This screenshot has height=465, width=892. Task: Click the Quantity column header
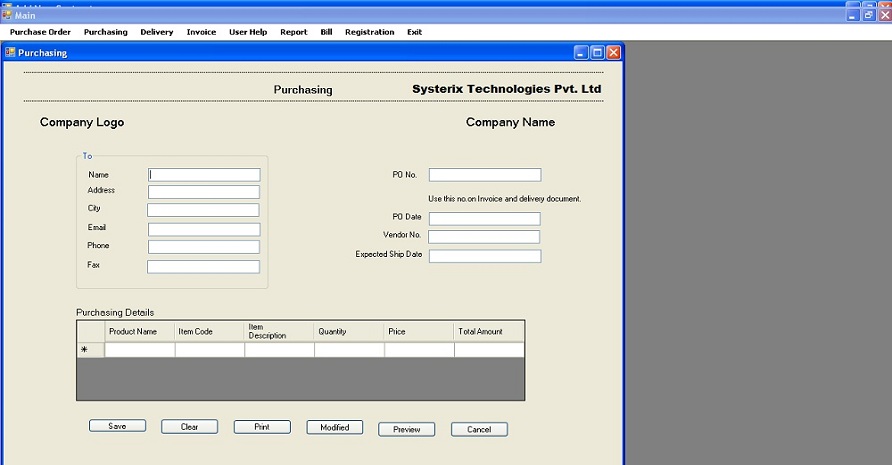349,331
